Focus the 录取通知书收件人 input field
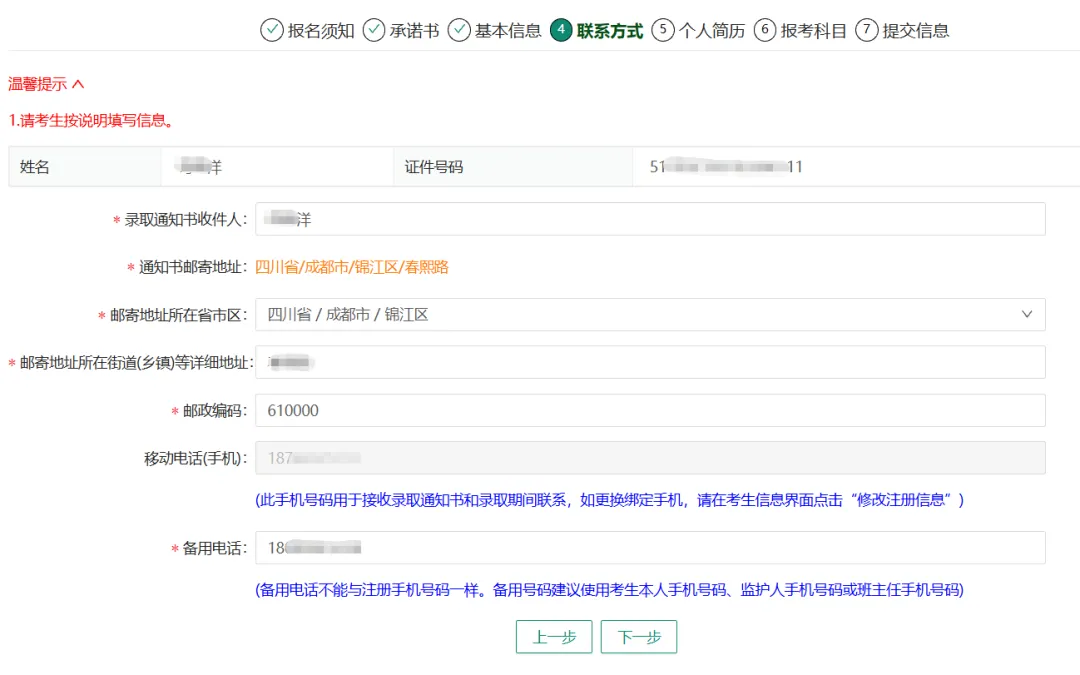Viewport: 1080px width, 675px height. click(x=650, y=219)
